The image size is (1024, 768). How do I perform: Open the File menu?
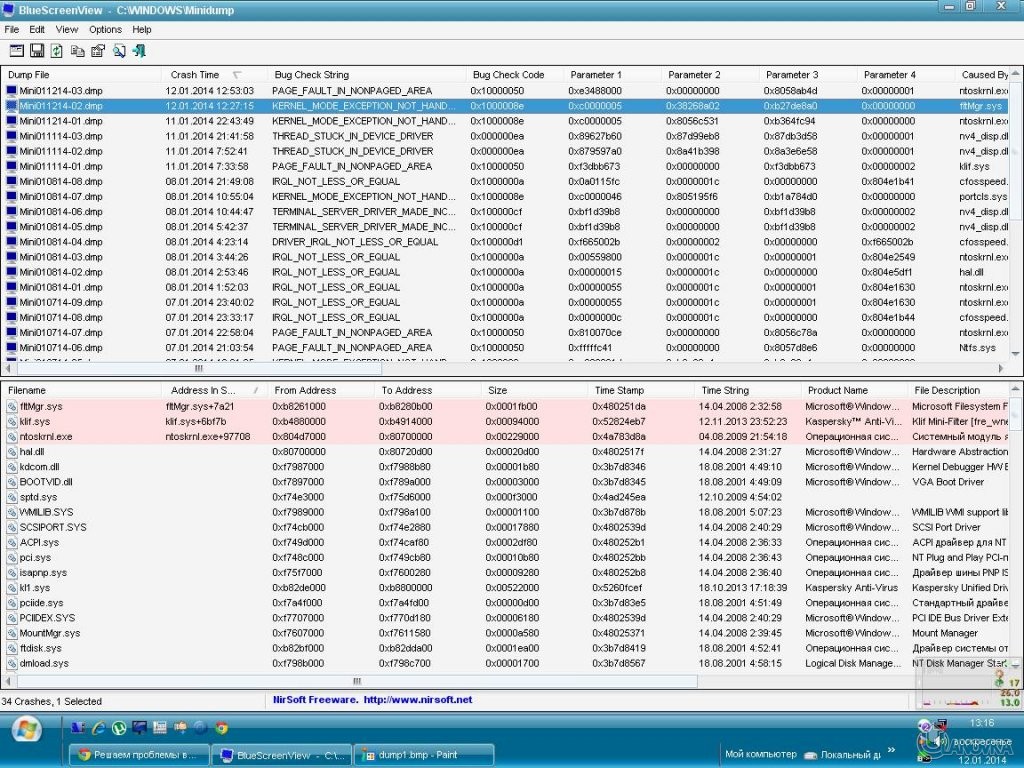pyautogui.click(x=12, y=30)
